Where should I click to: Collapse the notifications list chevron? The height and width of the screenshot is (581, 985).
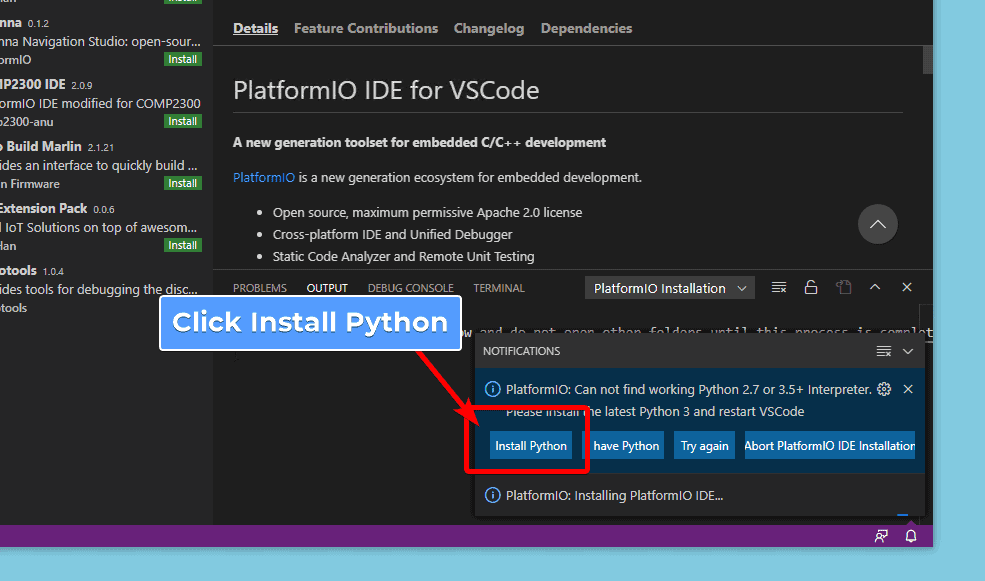pos(908,351)
